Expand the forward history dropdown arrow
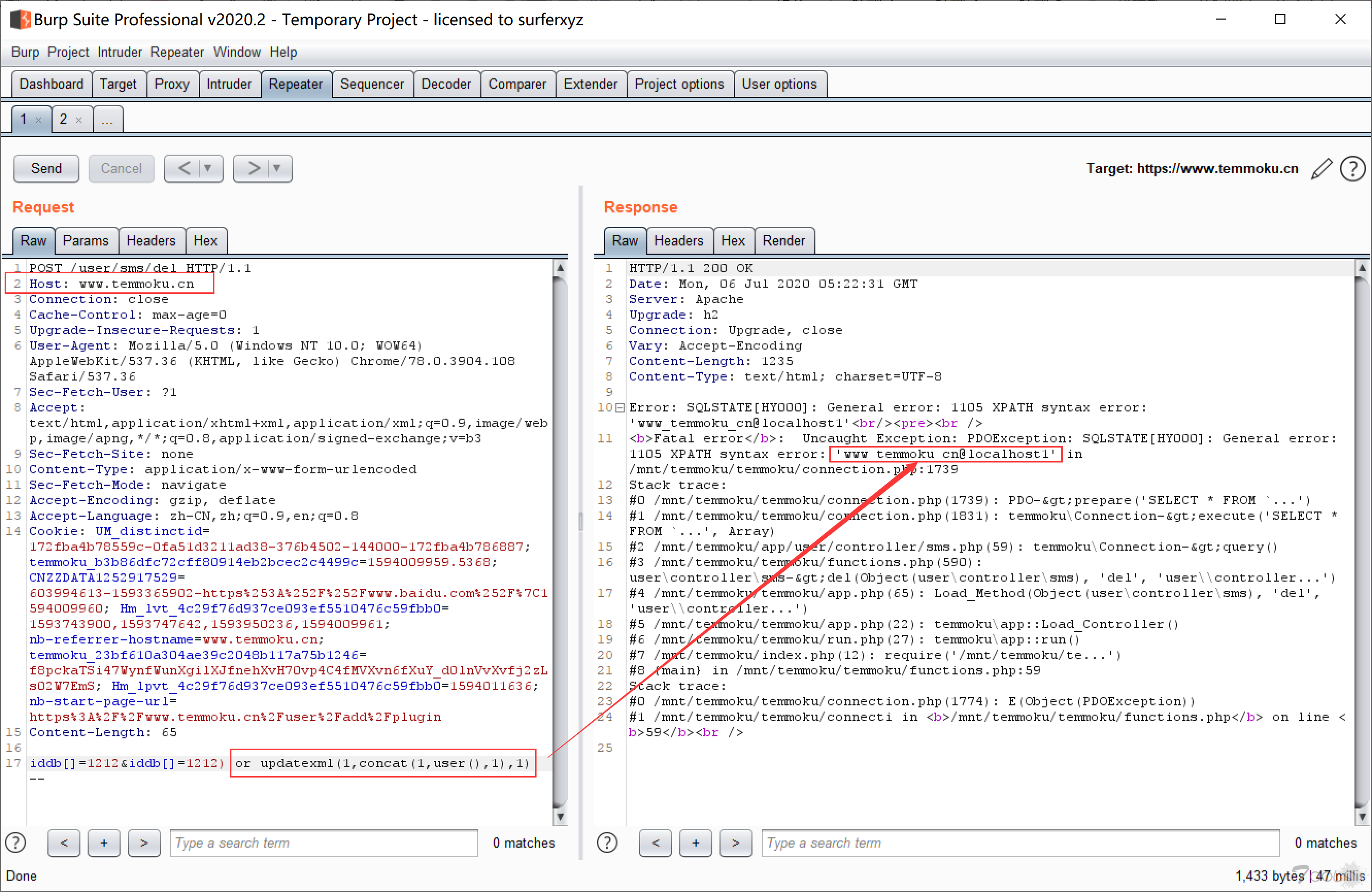 (x=277, y=169)
